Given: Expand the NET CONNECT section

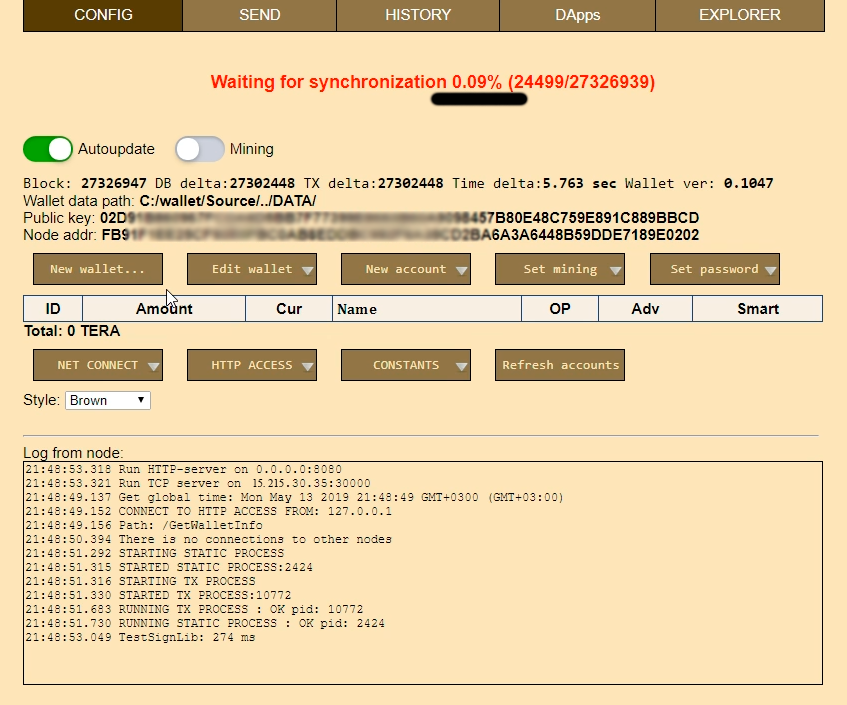Looking at the screenshot, I should click(x=98, y=365).
